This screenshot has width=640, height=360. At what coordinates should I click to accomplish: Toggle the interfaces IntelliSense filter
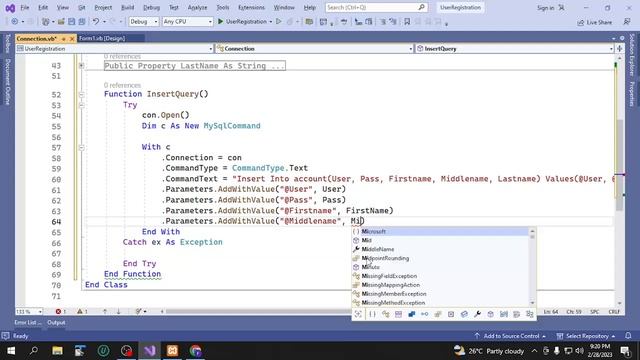[424, 314]
